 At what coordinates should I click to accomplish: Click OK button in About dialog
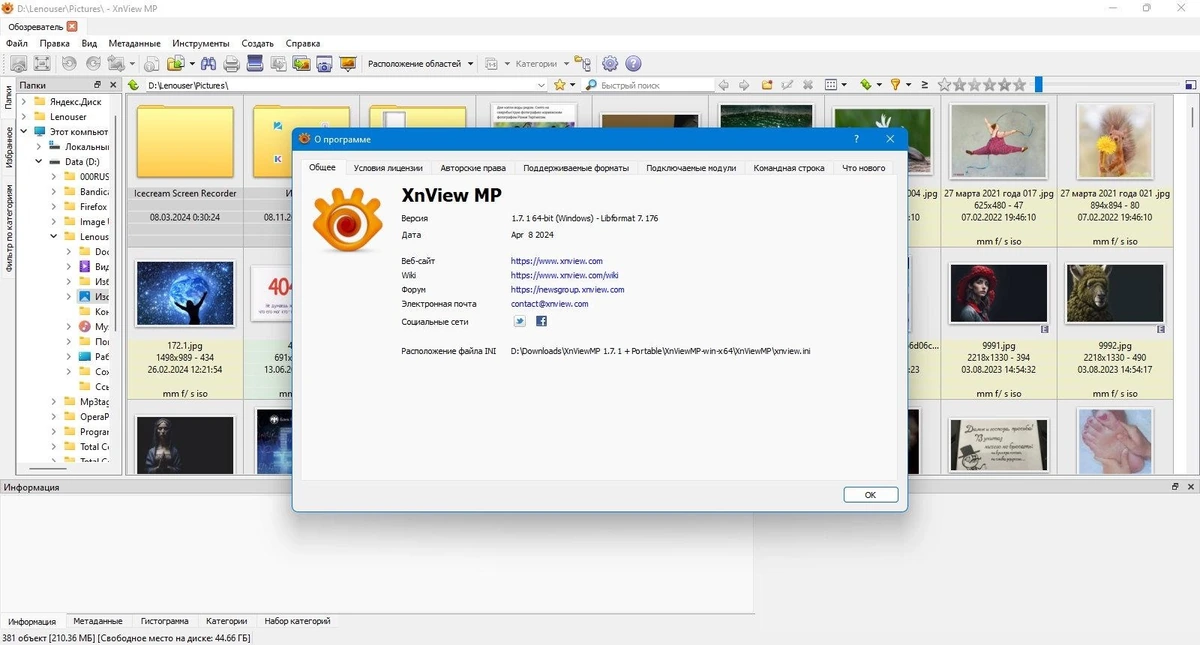(x=870, y=495)
